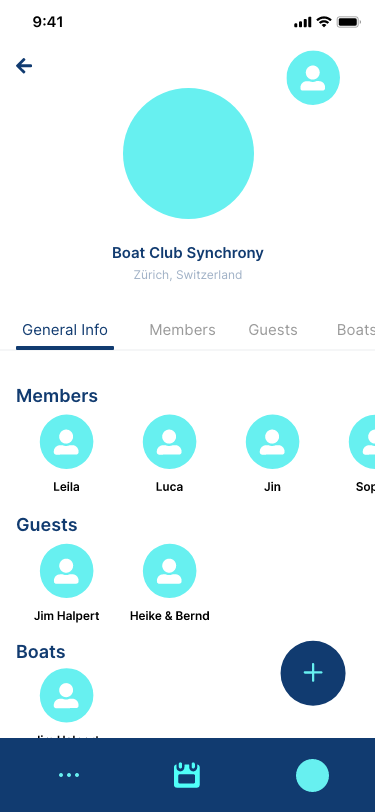The height and width of the screenshot is (812, 375).
Task: Tap the large club picture circle
Action: tap(188, 153)
